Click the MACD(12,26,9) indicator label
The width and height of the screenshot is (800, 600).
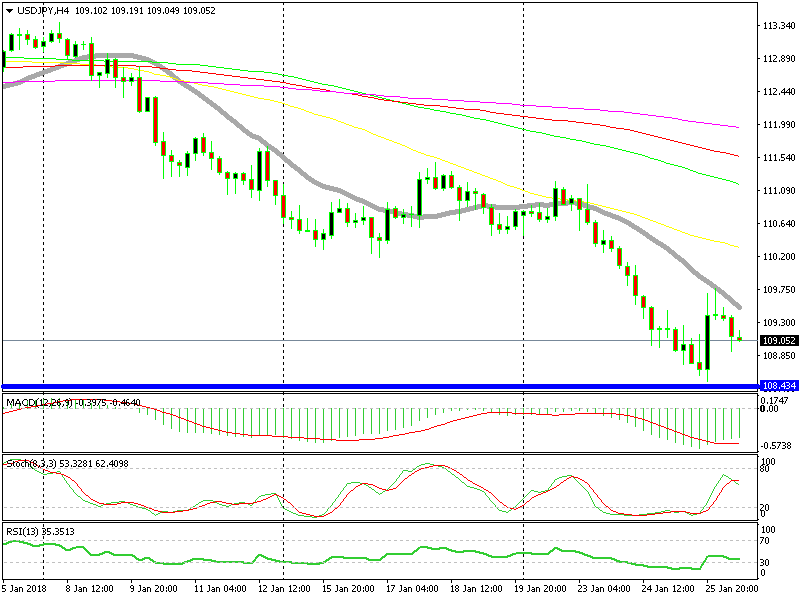point(40,403)
